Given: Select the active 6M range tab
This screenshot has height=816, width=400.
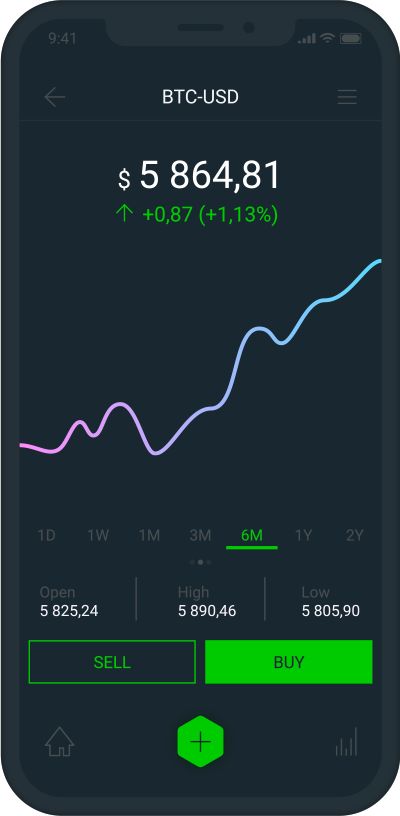Looking at the screenshot, I should click(252, 536).
